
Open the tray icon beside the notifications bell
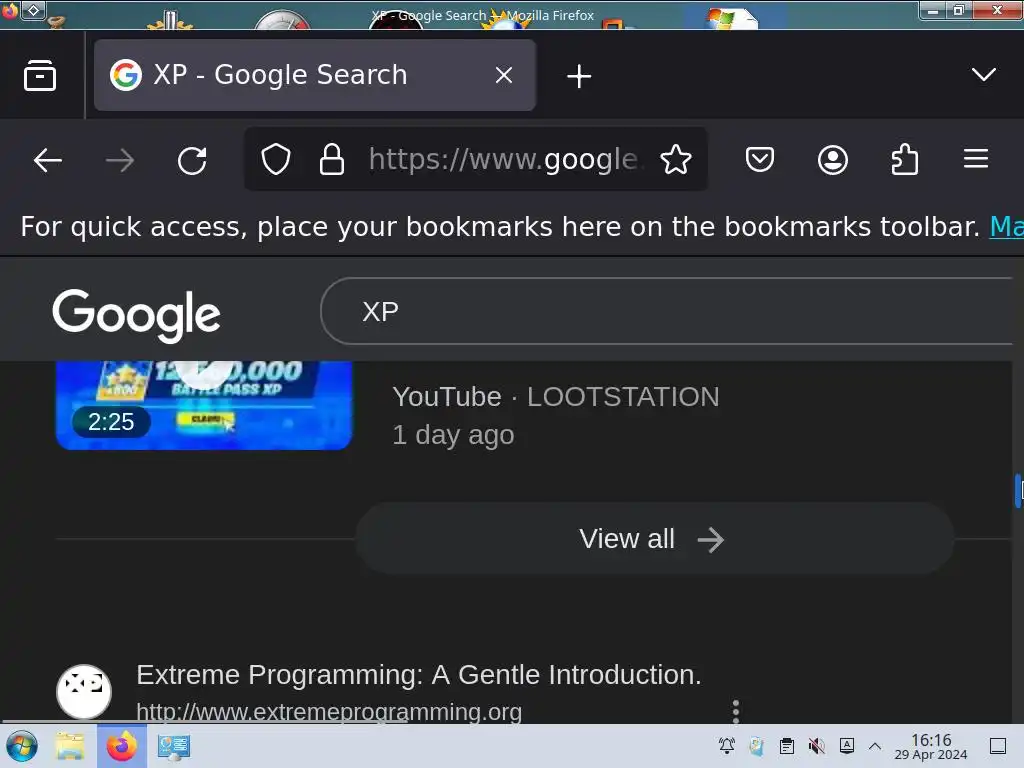[x=756, y=746]
